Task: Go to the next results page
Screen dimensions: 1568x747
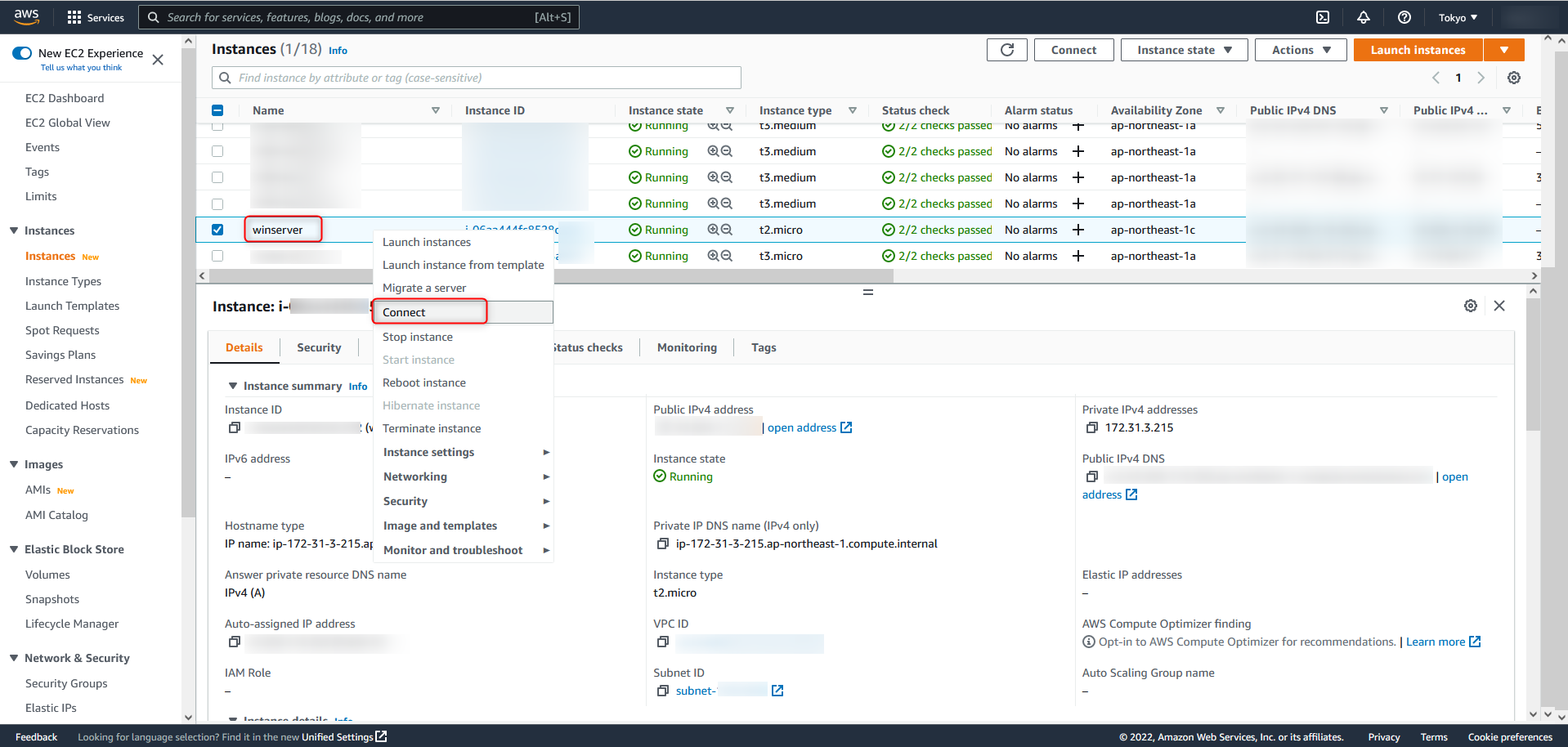Action: [1481, 78]
